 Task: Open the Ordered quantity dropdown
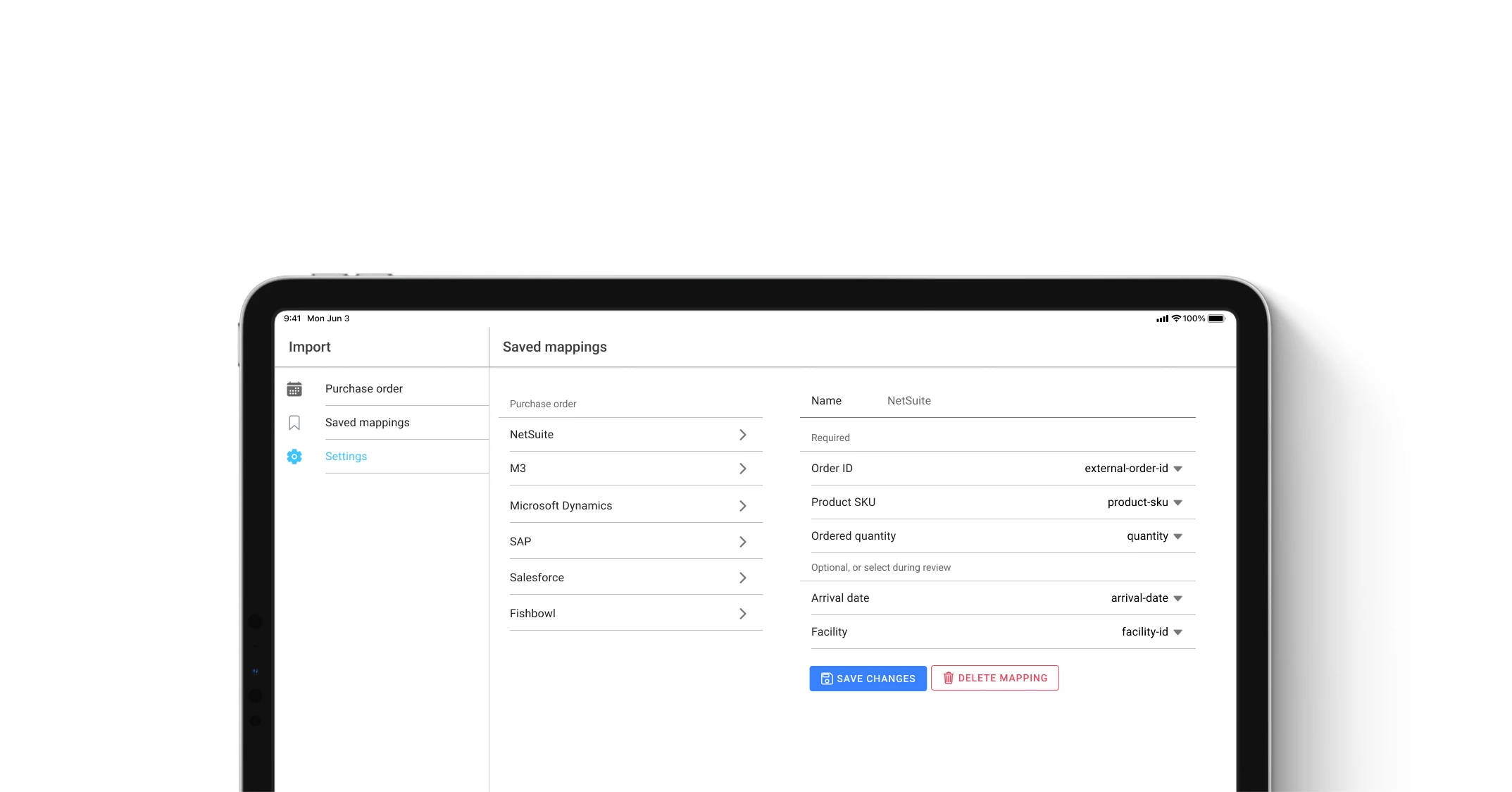(x=1177, y=536)
